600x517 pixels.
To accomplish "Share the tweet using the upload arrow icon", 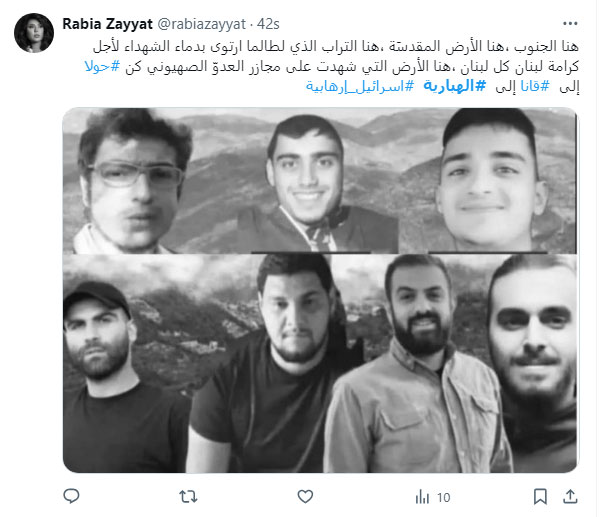I will click(570, 497).
